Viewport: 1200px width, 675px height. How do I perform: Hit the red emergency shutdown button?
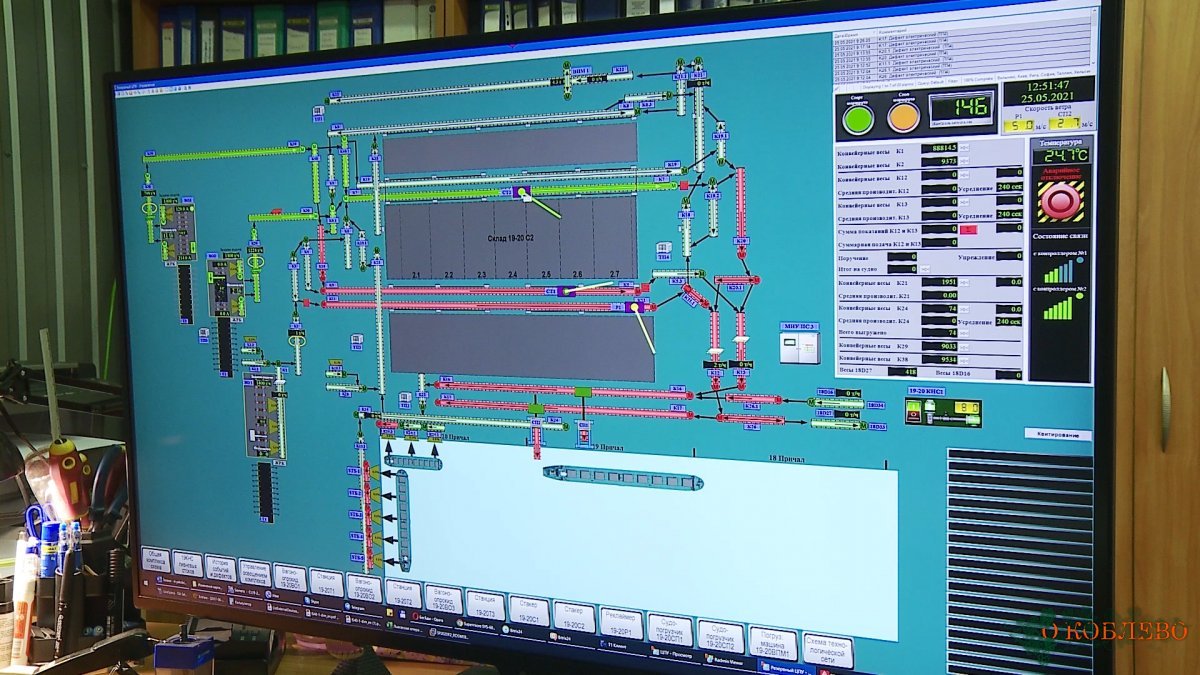click(1061, 202)
